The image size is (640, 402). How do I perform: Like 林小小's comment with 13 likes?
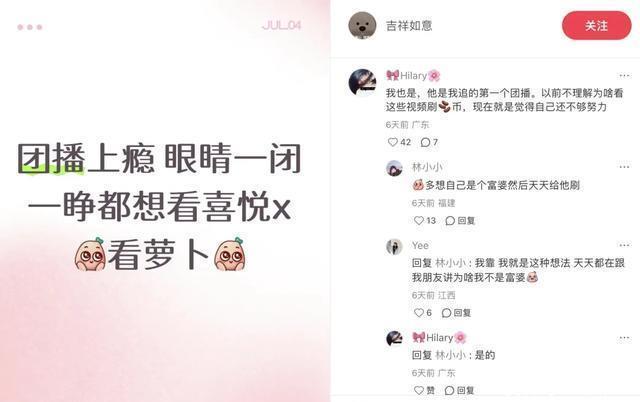[x=424, y=221]
